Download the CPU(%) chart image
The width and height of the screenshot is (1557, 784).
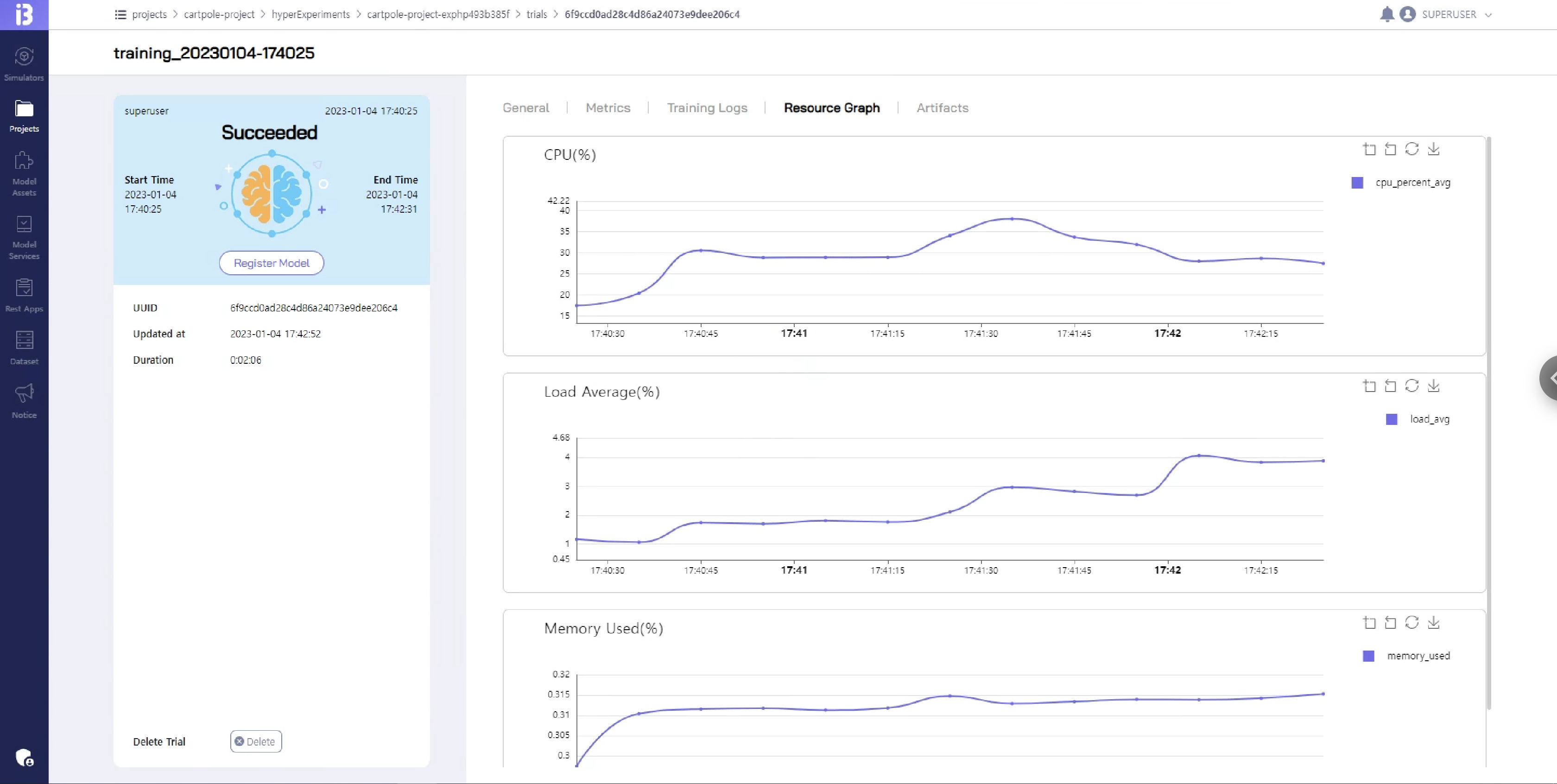point(1434,149)
